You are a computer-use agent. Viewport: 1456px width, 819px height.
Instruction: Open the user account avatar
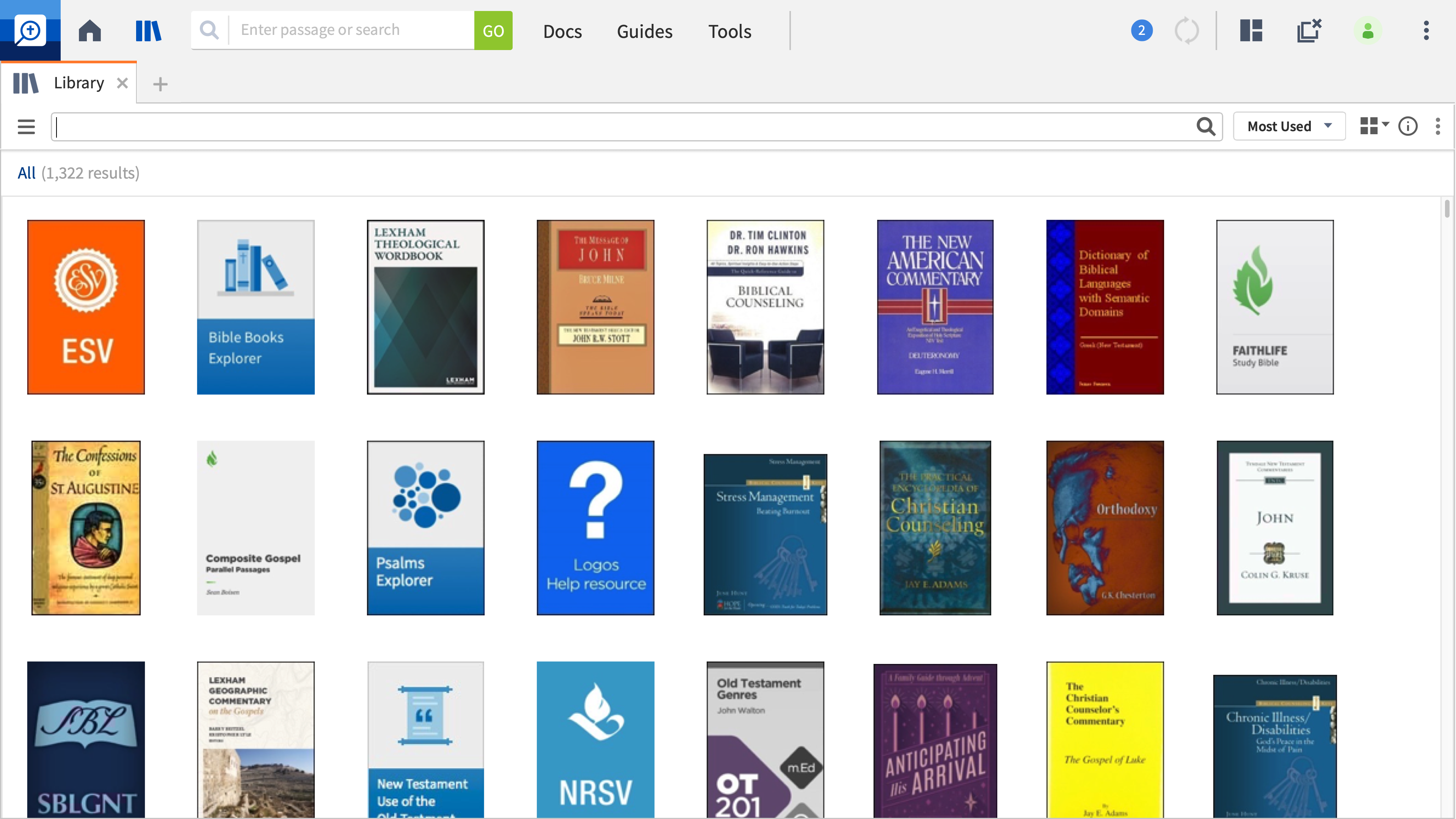pyautogui.click(x=1368, y=30)
